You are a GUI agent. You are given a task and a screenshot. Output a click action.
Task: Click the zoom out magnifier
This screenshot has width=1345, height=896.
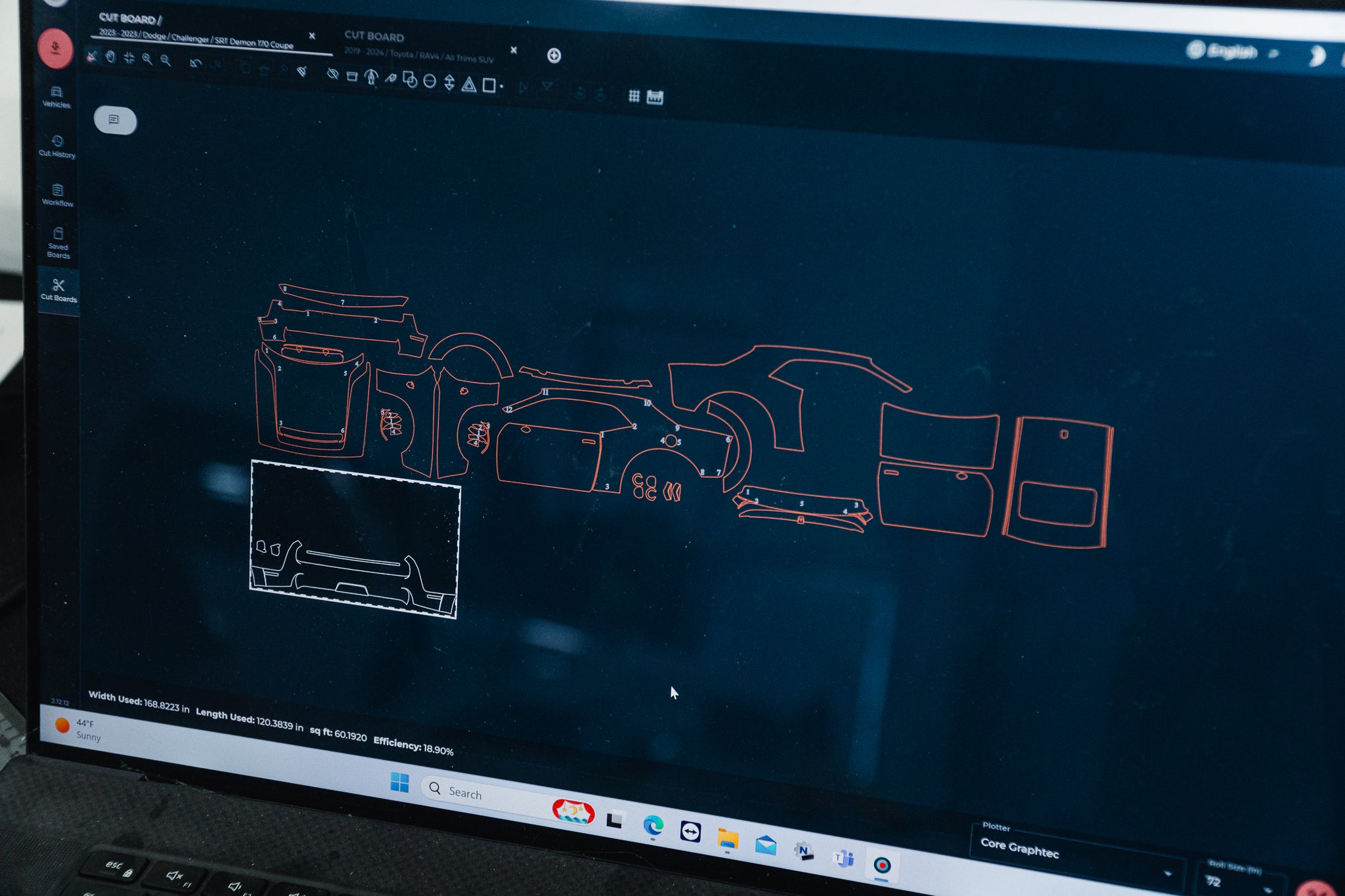165,60
